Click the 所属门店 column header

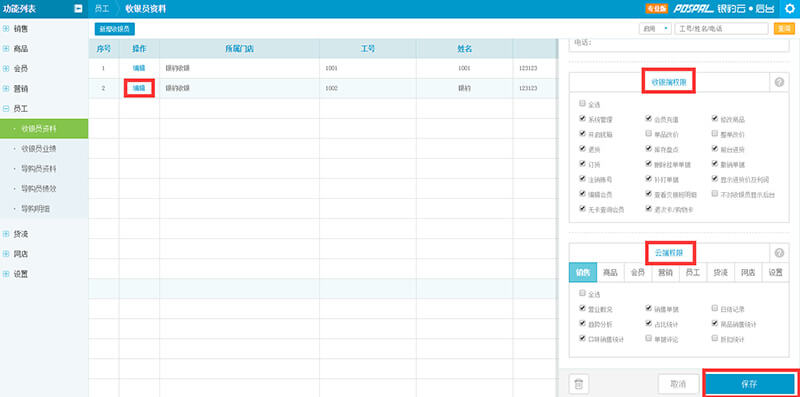coord(239,49)
